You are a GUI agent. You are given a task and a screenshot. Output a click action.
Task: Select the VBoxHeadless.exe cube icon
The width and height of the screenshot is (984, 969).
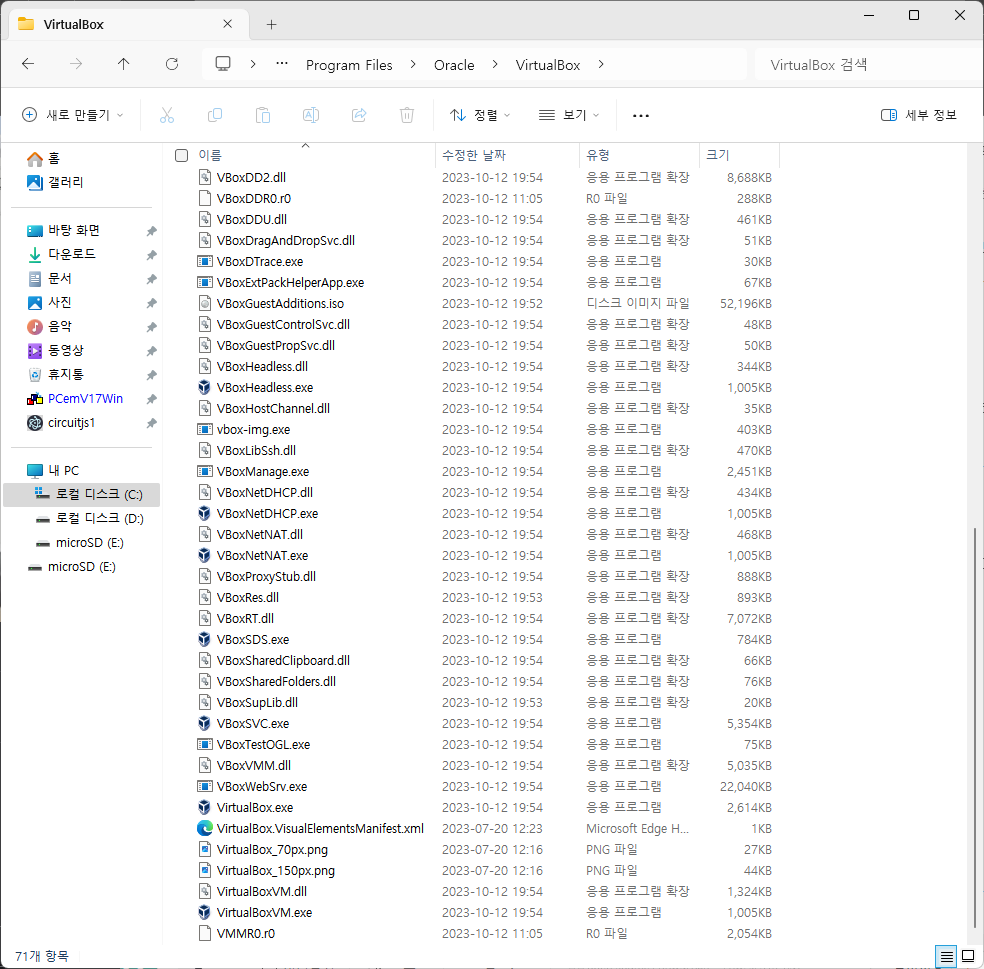(x=204, y=387)
